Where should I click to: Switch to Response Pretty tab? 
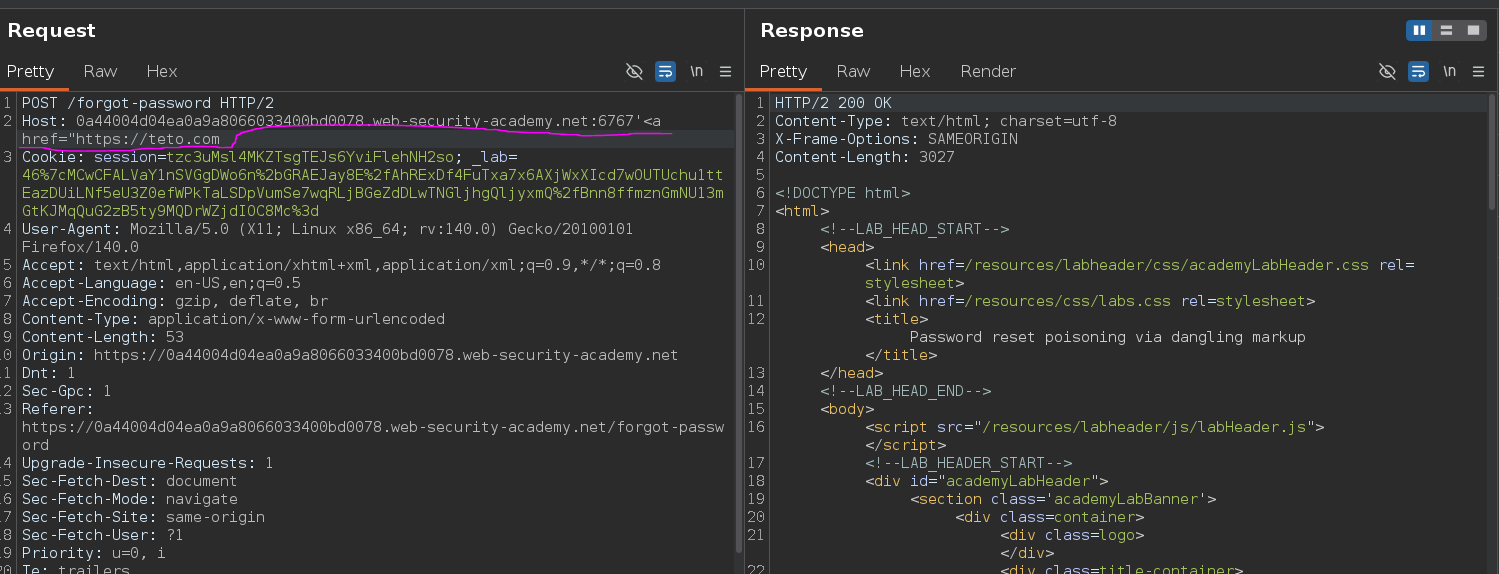tap(783, 71)
